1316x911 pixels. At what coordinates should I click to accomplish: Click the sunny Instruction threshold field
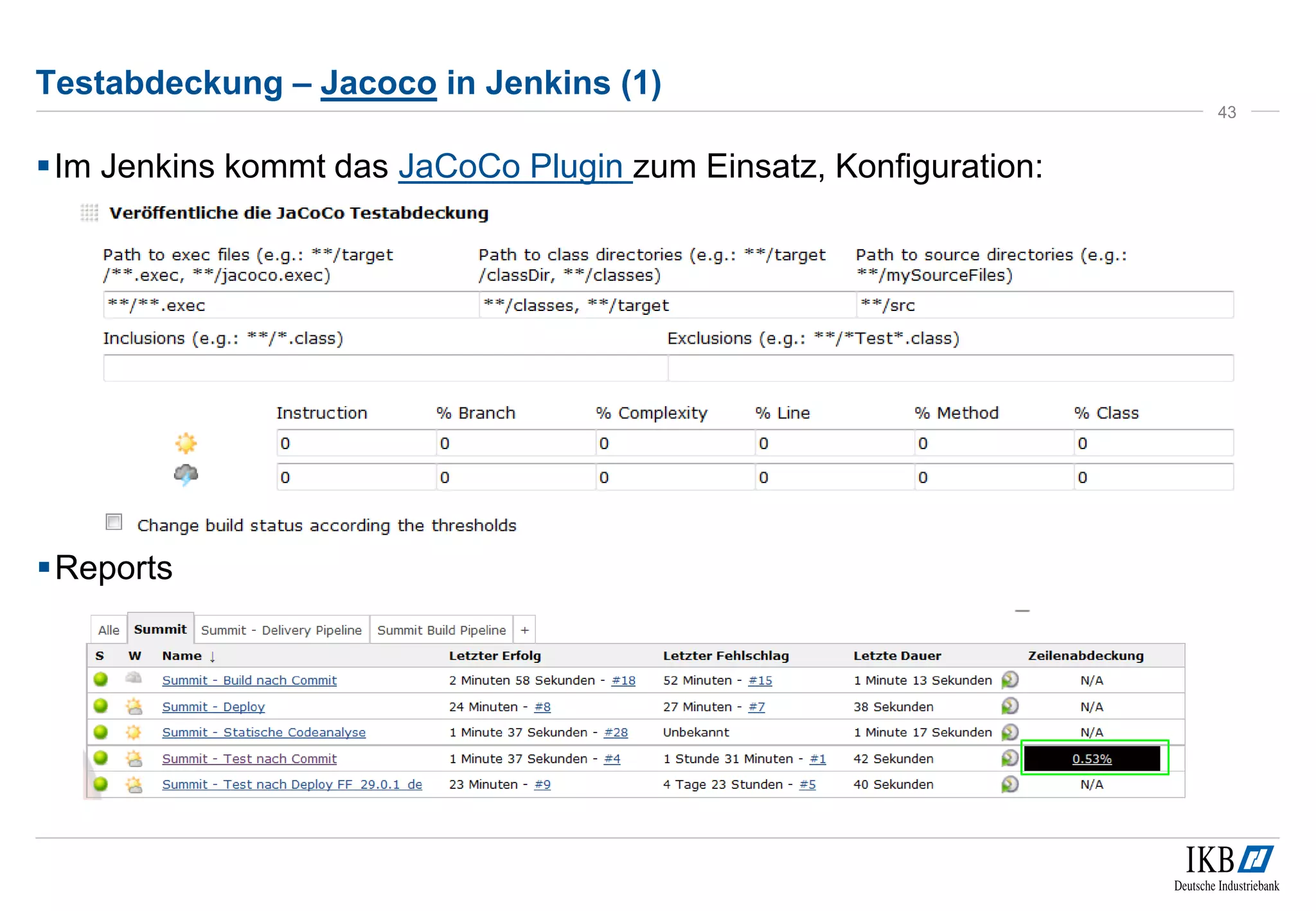[357, 443]
